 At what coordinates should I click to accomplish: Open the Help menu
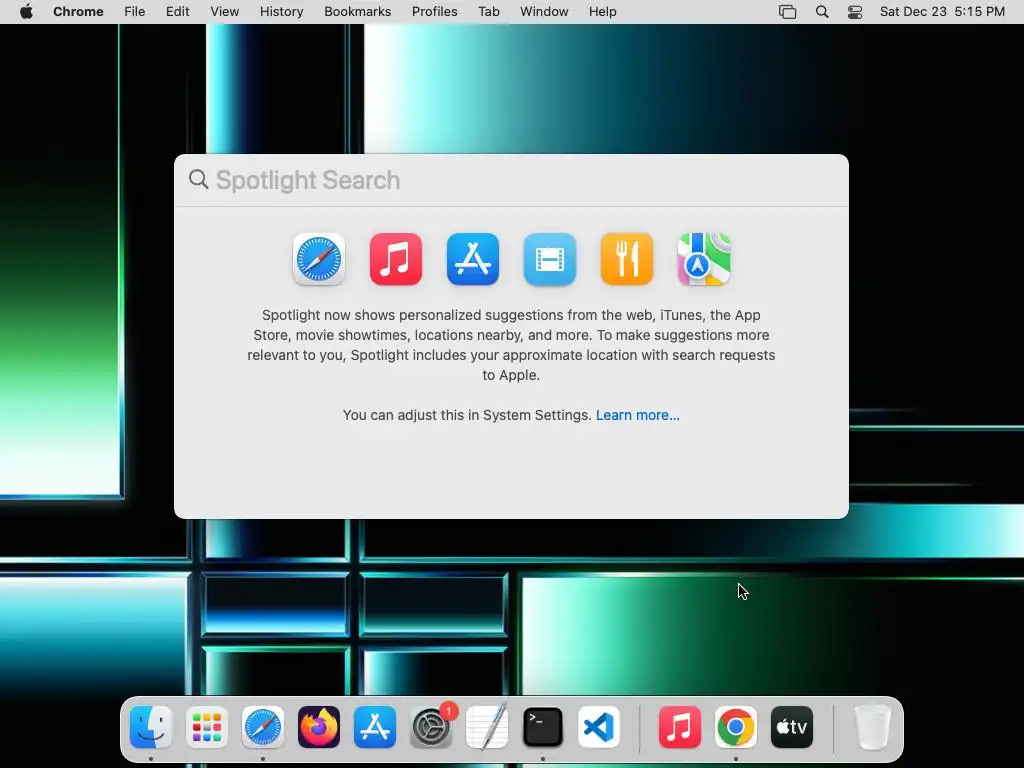(602, 12)
